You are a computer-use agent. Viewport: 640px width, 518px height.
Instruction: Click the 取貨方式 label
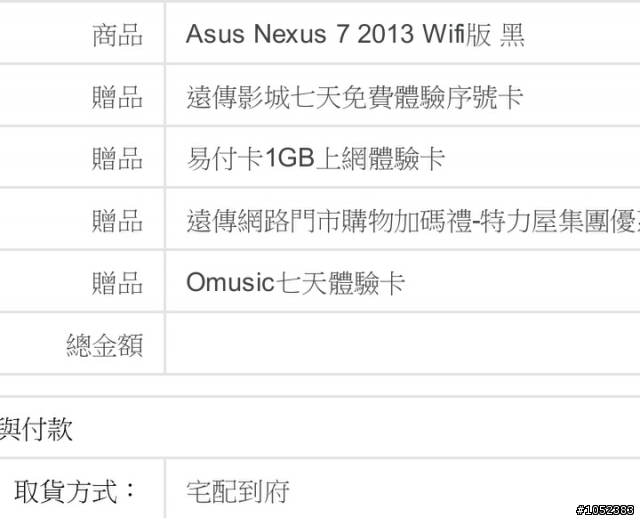(75, 491)
